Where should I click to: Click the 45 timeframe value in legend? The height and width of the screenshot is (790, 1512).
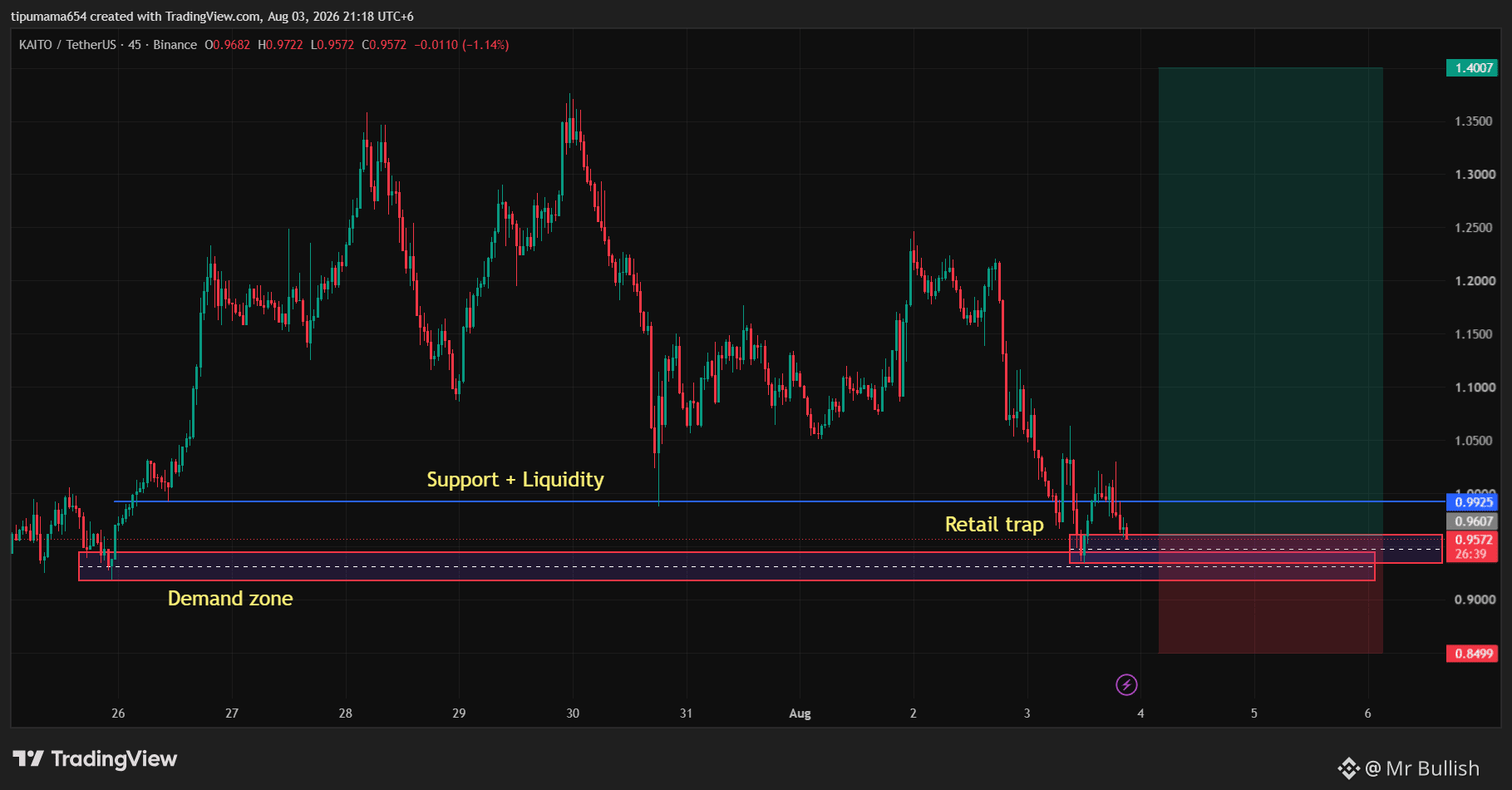tap(135, 45)
